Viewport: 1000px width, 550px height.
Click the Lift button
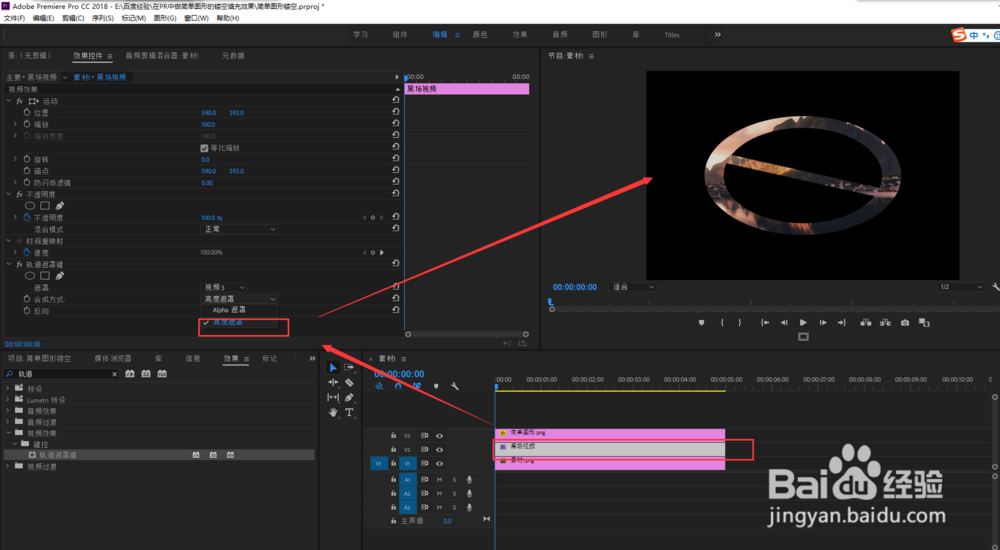865,323
